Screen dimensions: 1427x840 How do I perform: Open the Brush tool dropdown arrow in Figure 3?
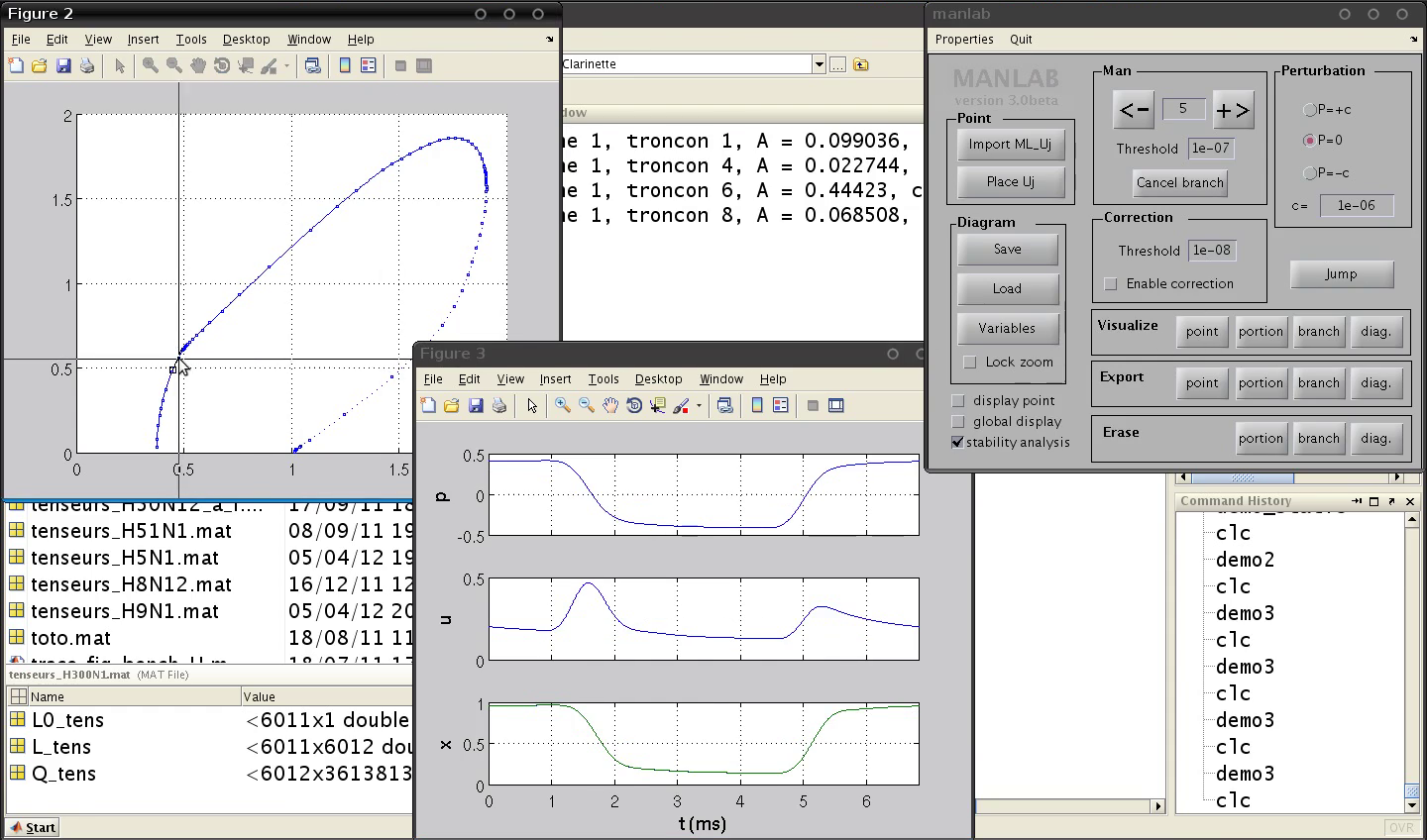[699, 406]
